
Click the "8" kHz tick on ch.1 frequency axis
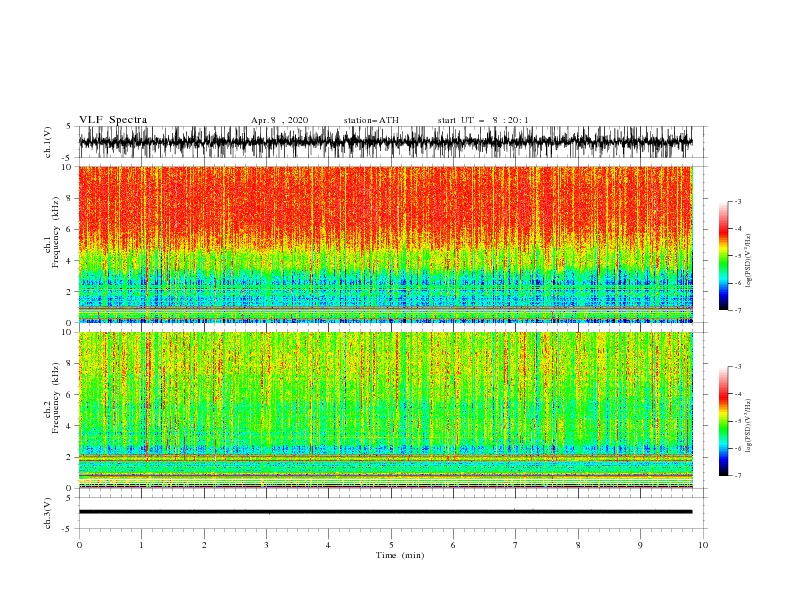(x=70, y=198)
